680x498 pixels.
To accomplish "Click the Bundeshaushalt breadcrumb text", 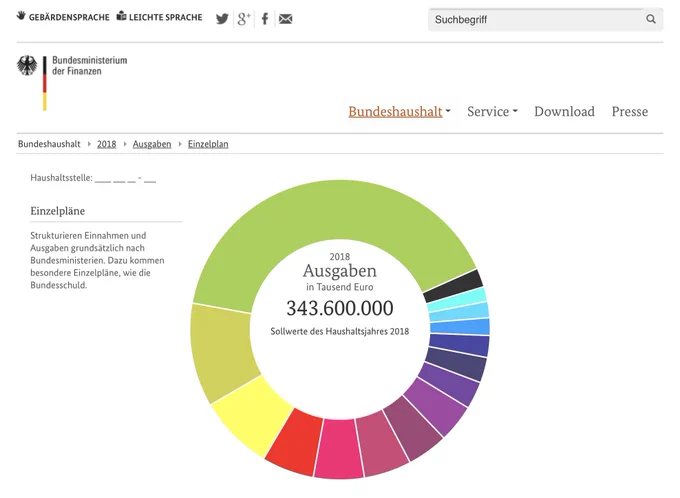I will (x=49, y=144).
